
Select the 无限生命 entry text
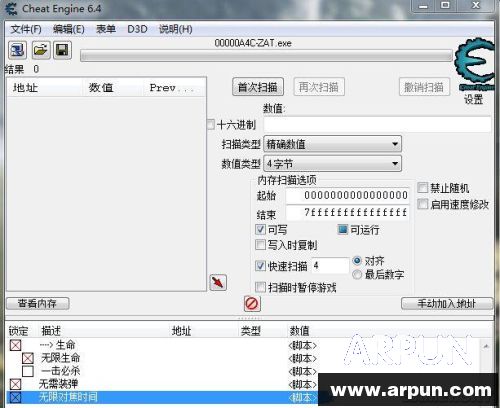coord(61,358)
